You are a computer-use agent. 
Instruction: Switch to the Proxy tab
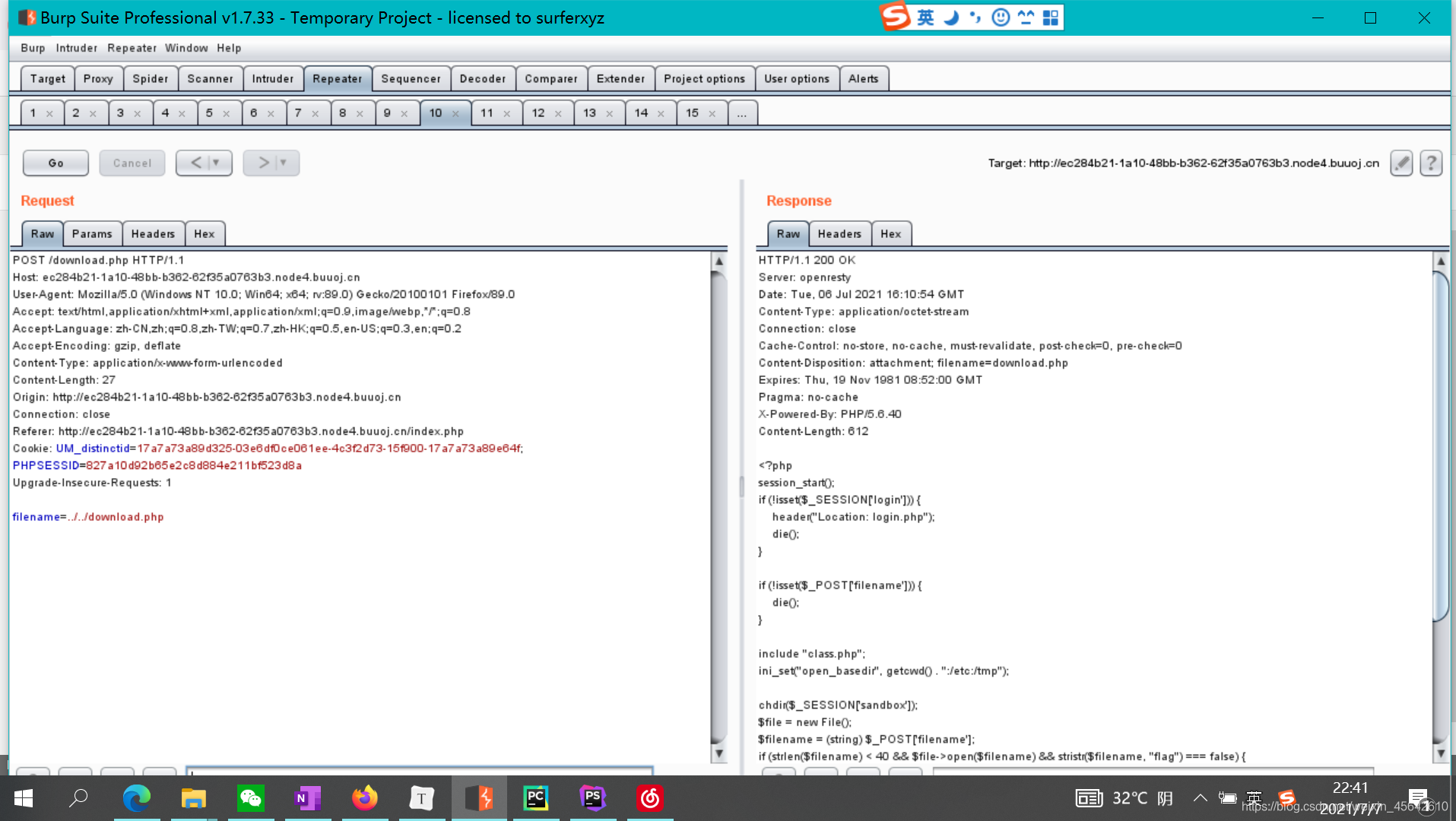coord(98,78)
